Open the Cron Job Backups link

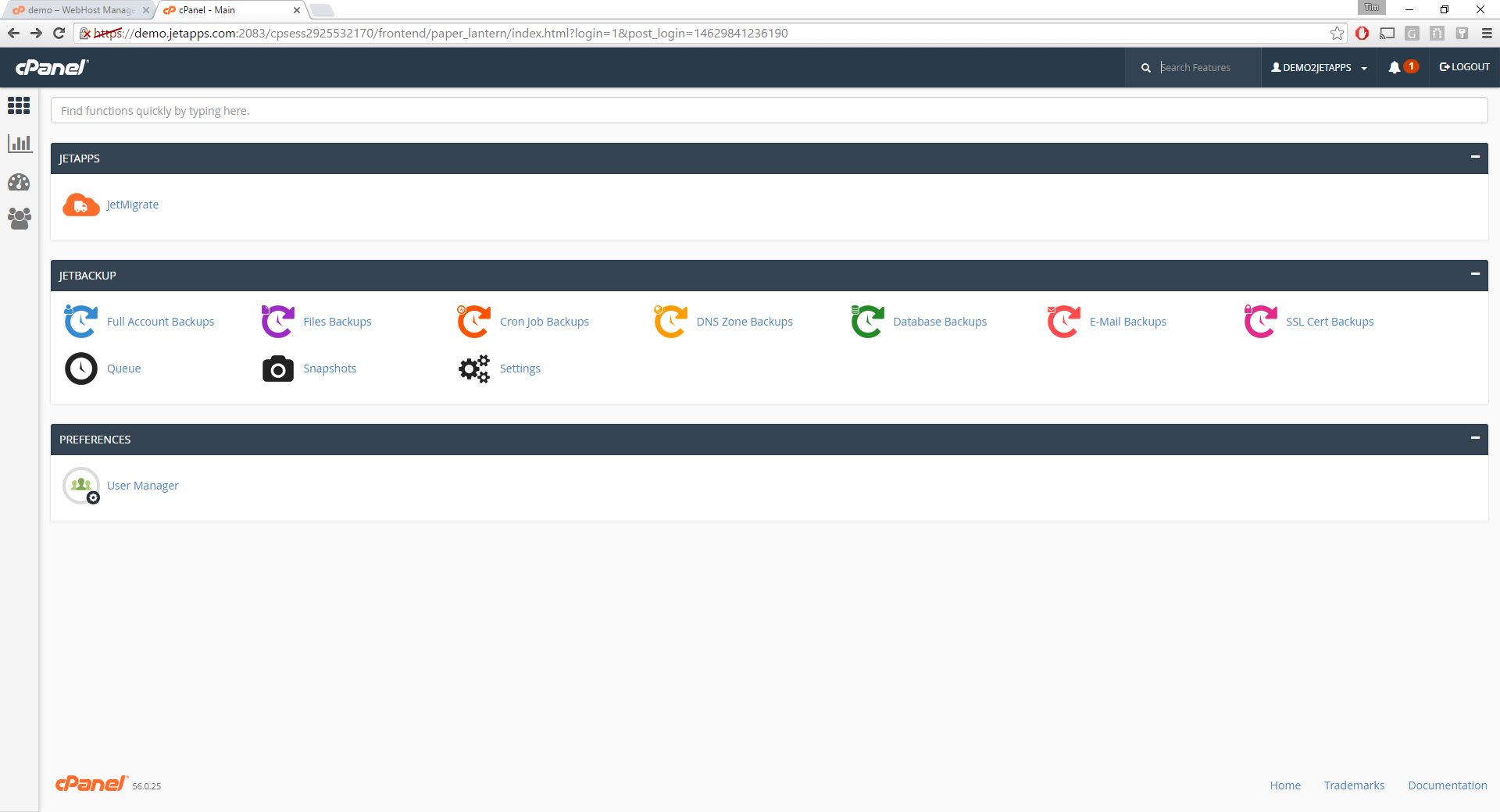coord(545,322)
